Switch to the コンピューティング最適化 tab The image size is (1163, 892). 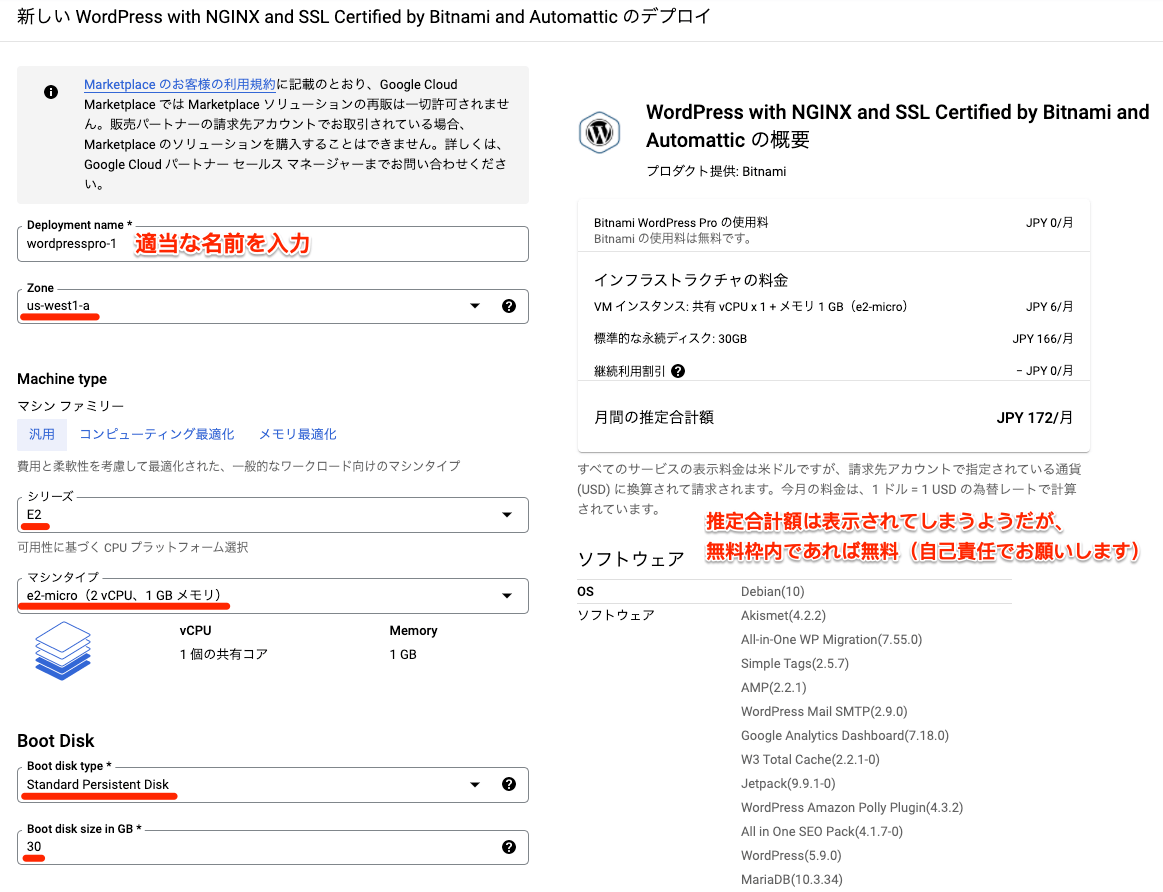[157, 435]
